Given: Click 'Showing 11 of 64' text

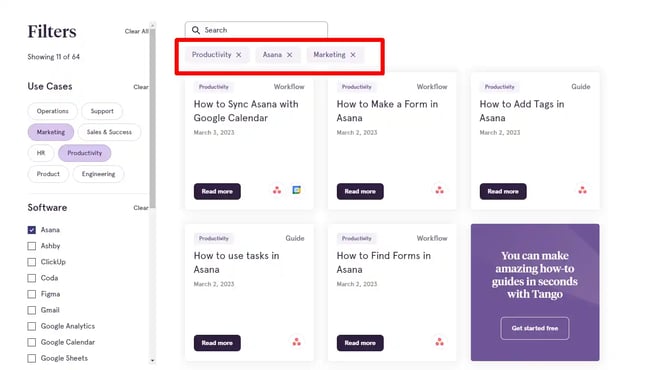Looking at the screenshot, I should point(53,57).
